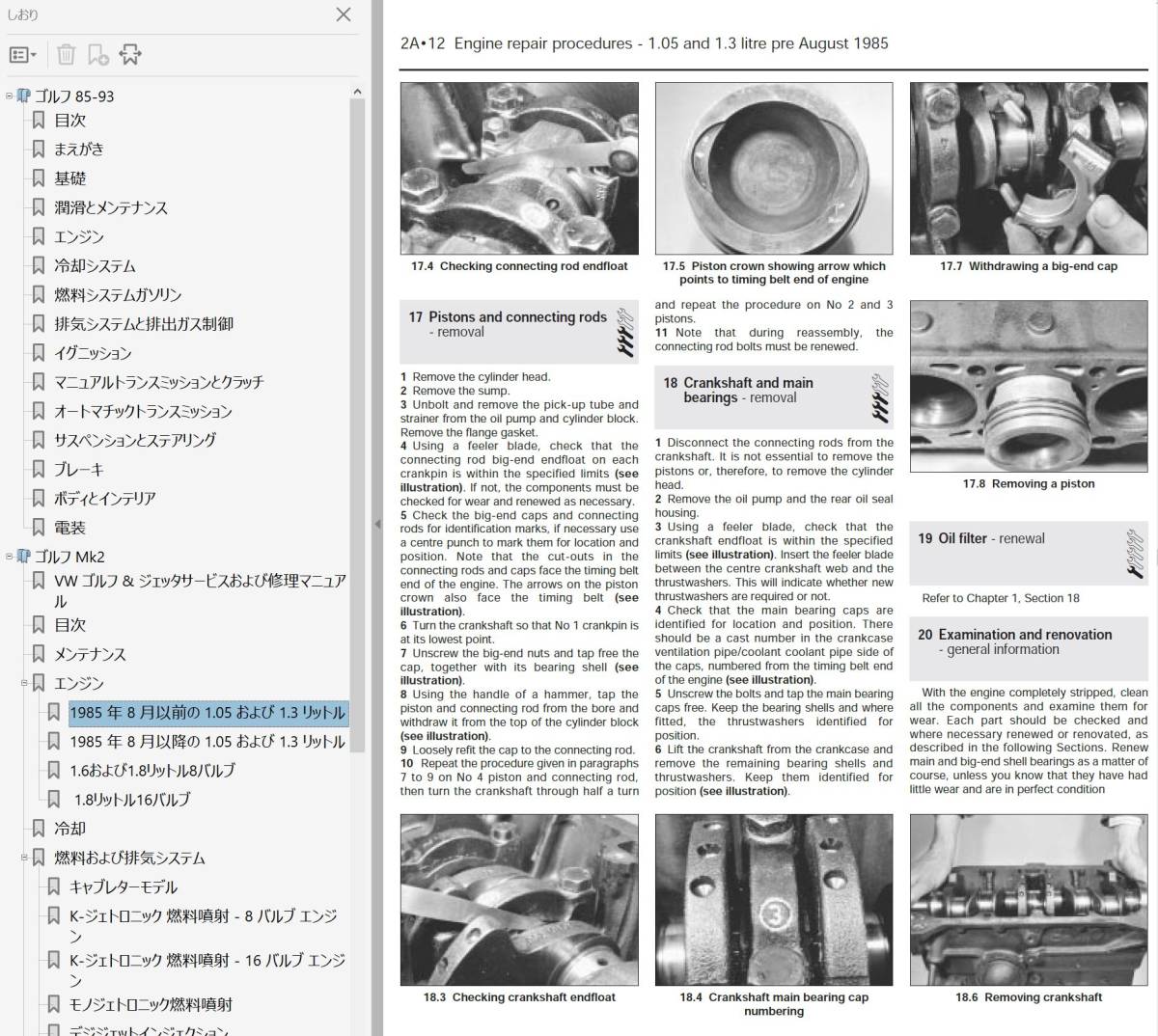This screenshot has height=1036, width=1158.
Task: Click the 18.4 main bearing cap photo
Action: [x=774, y=900]
